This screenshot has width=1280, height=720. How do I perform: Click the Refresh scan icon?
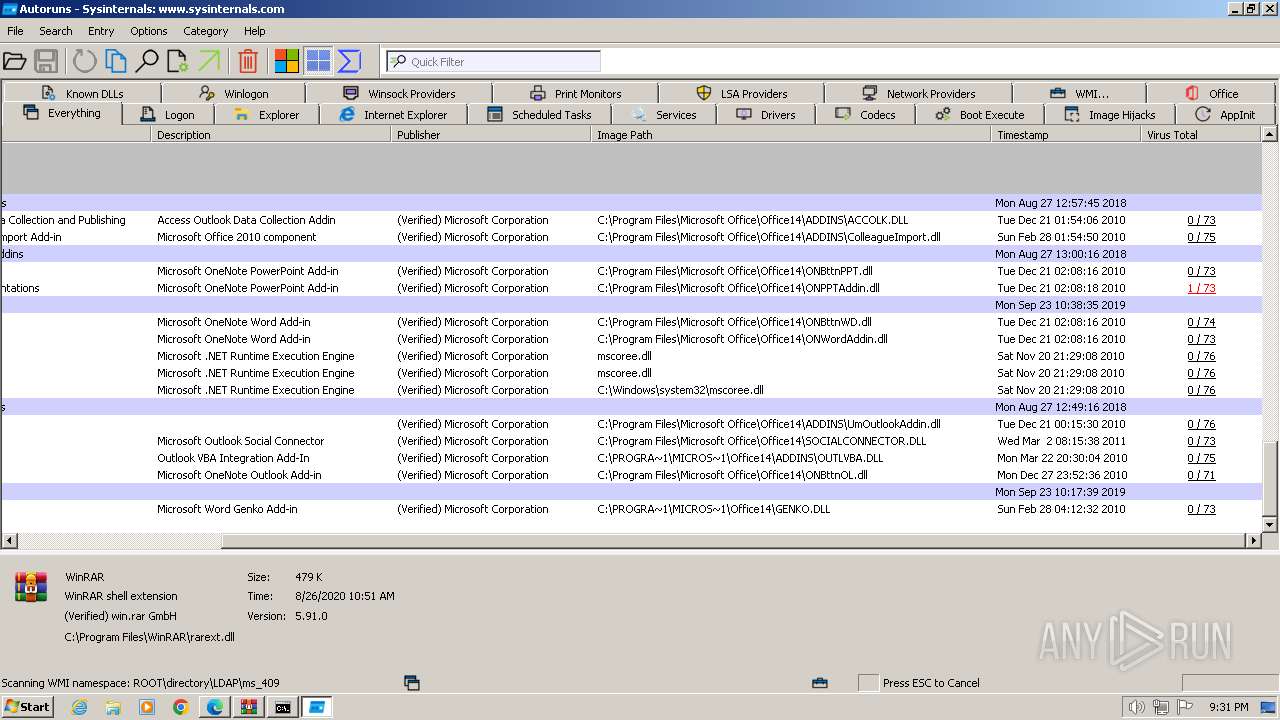click(x=85, y=61)
